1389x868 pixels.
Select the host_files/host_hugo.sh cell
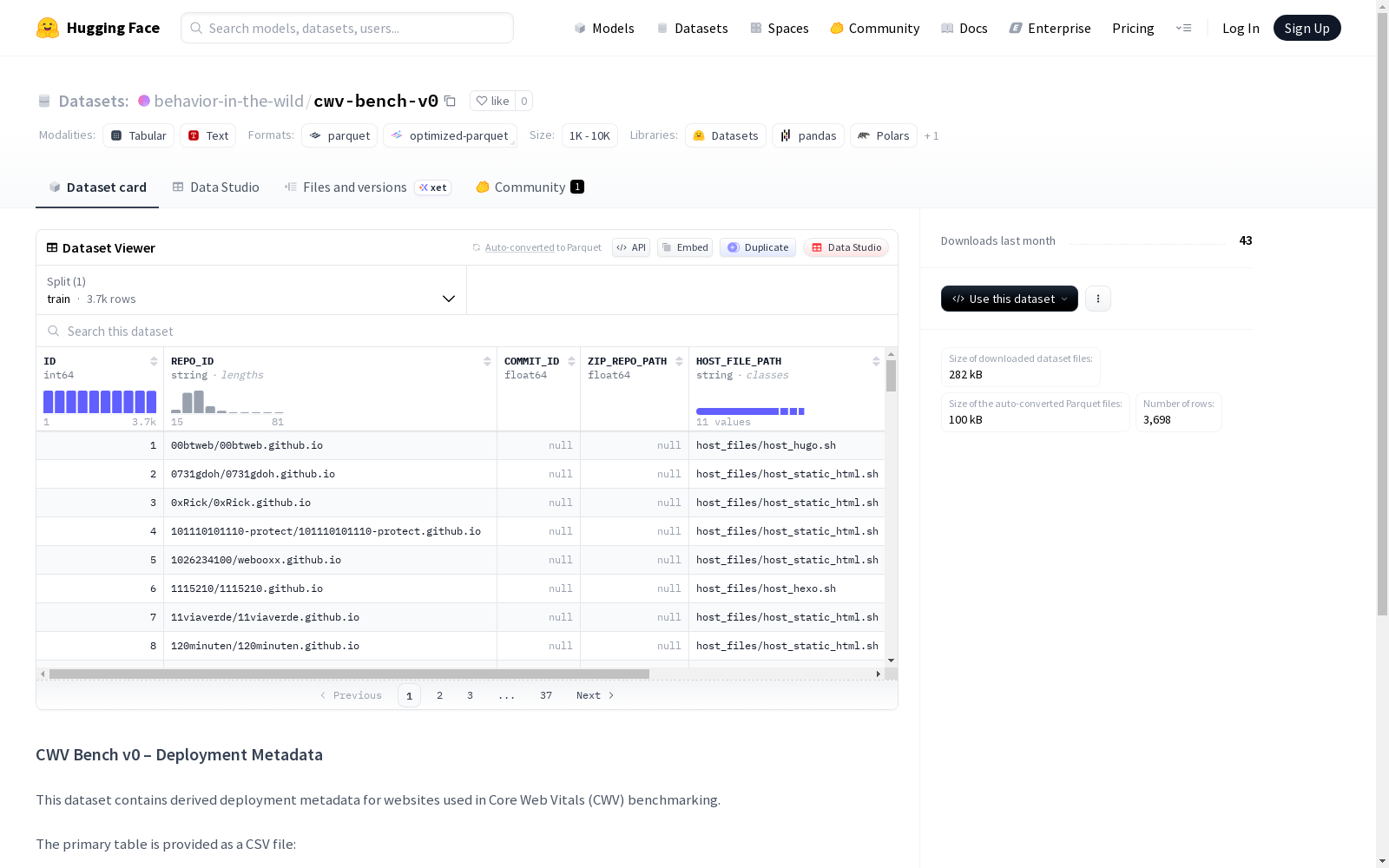[787, 445]
